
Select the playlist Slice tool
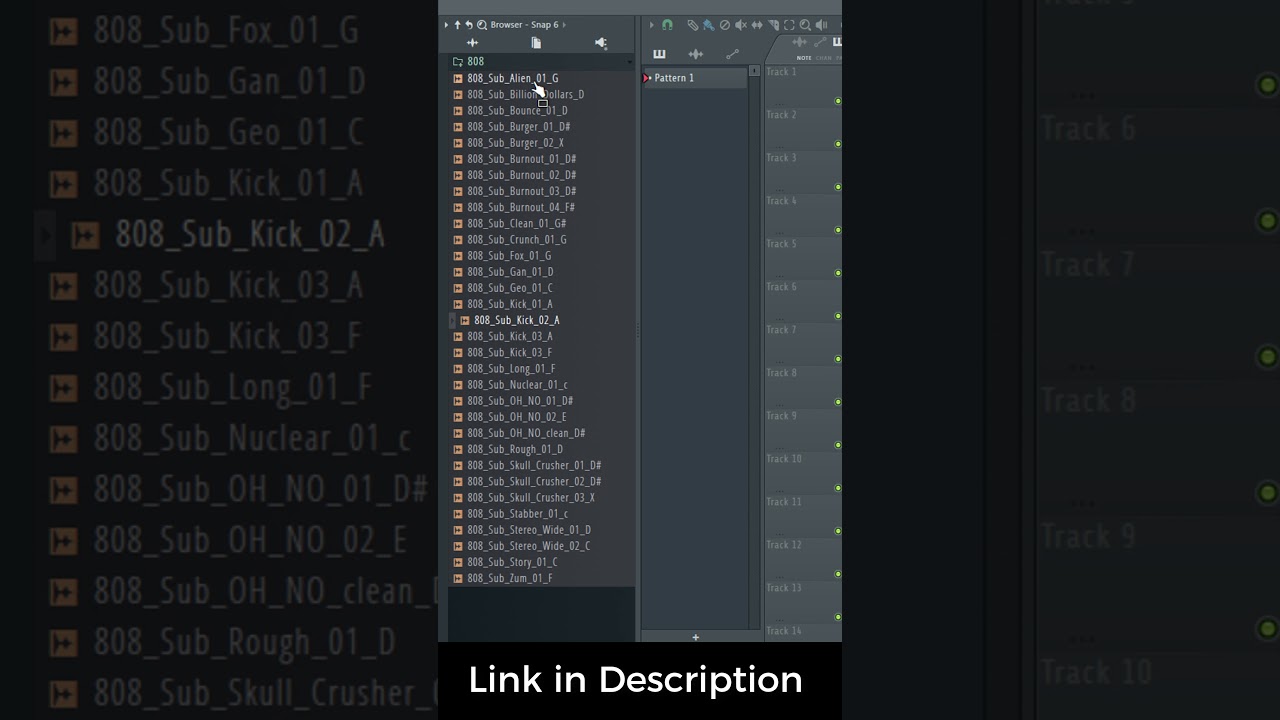click(x=773, y=25)
